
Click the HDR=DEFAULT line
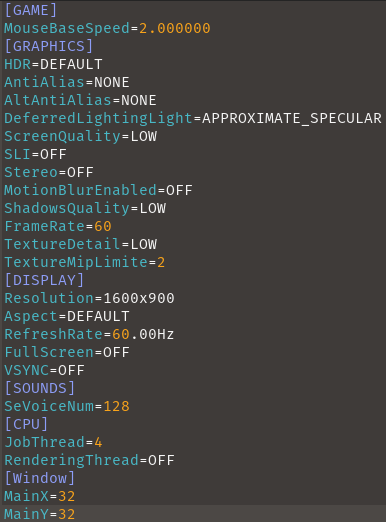click(x=53, y=64)
